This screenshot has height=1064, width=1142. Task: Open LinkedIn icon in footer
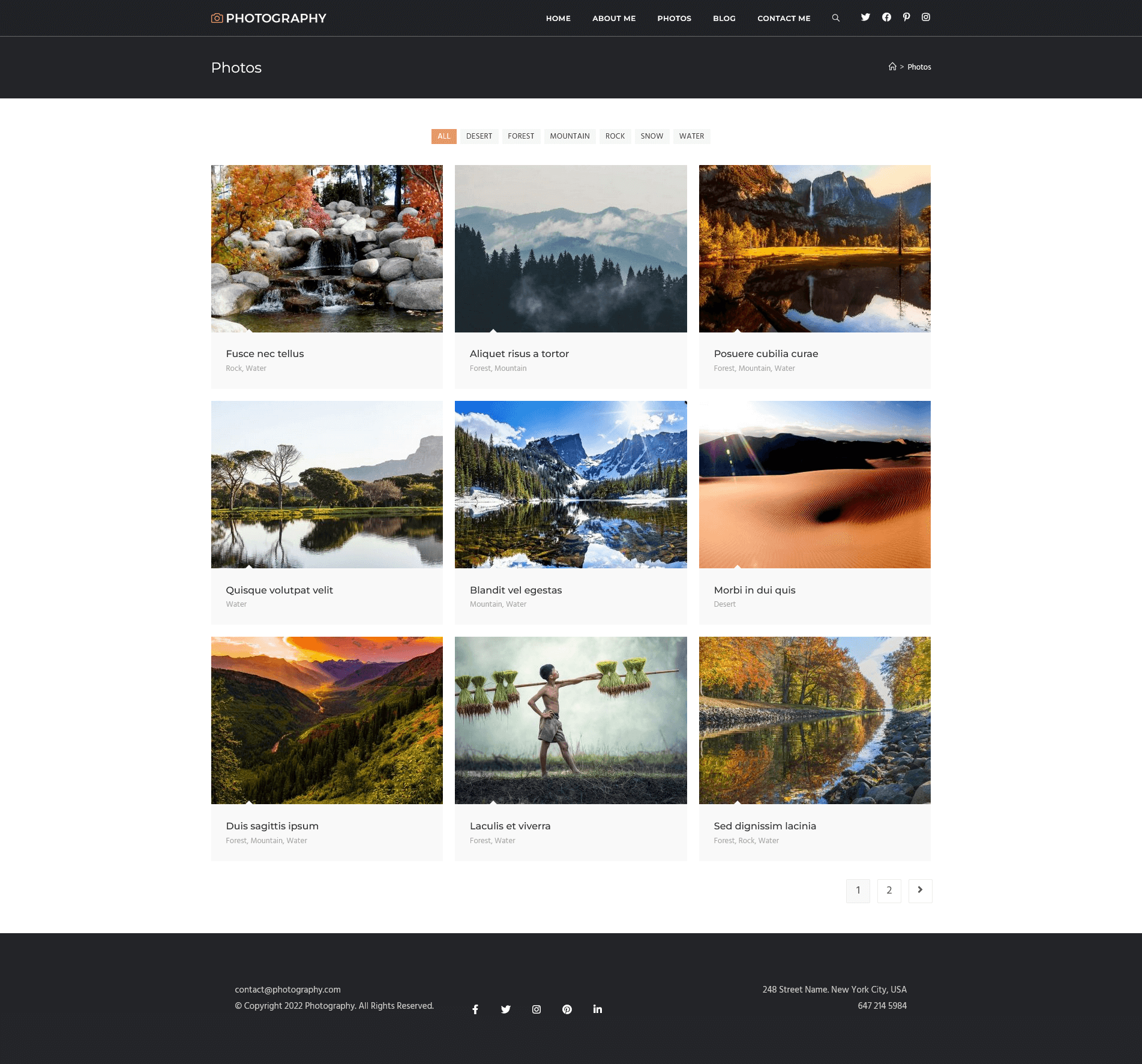coord(598,1009)
